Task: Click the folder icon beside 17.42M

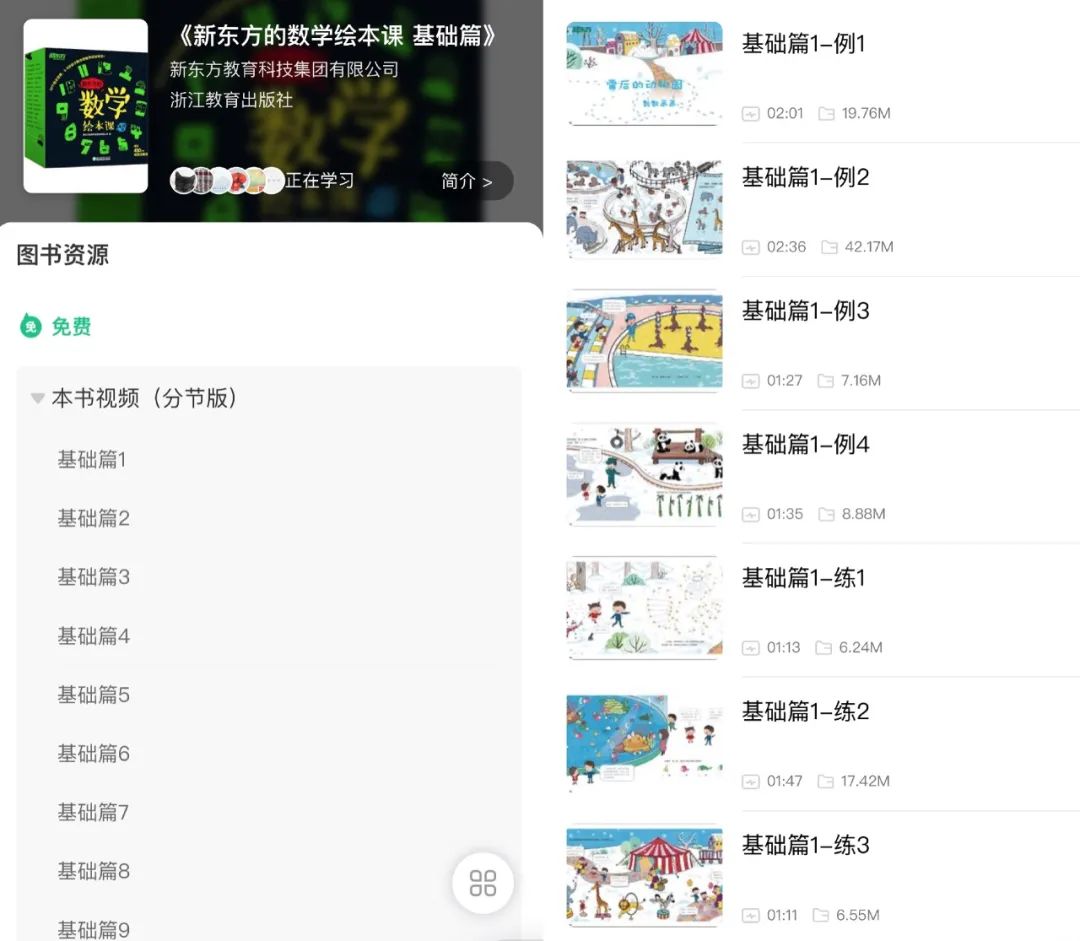Action: [x=825, y=782]
